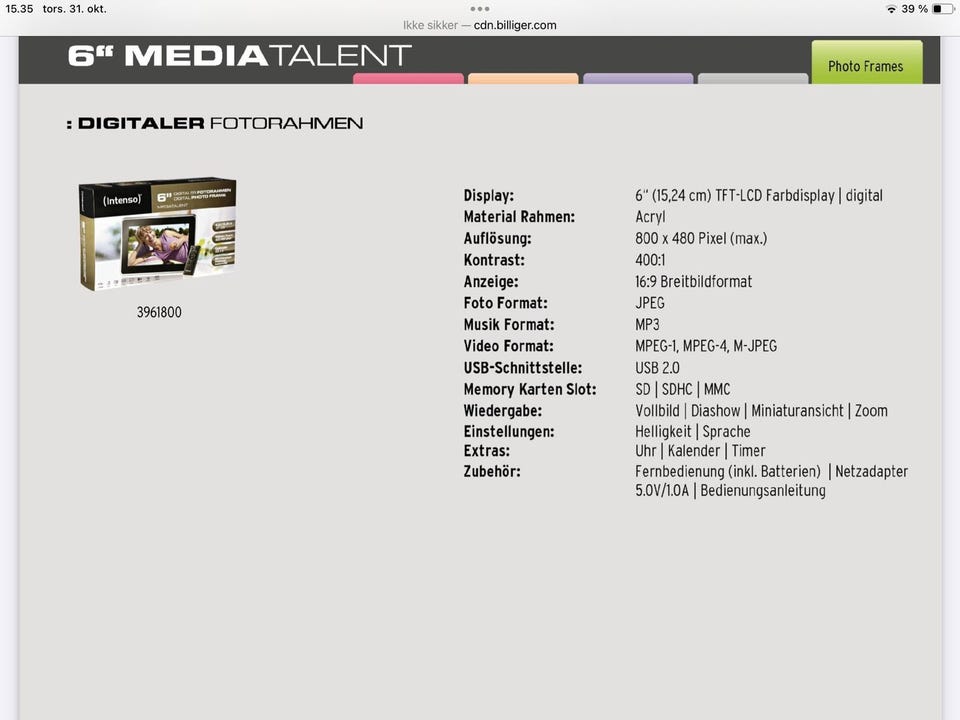This screenshot has width=960, height=720.
Task: Select the purple category tab
Action: coord(638,78)
